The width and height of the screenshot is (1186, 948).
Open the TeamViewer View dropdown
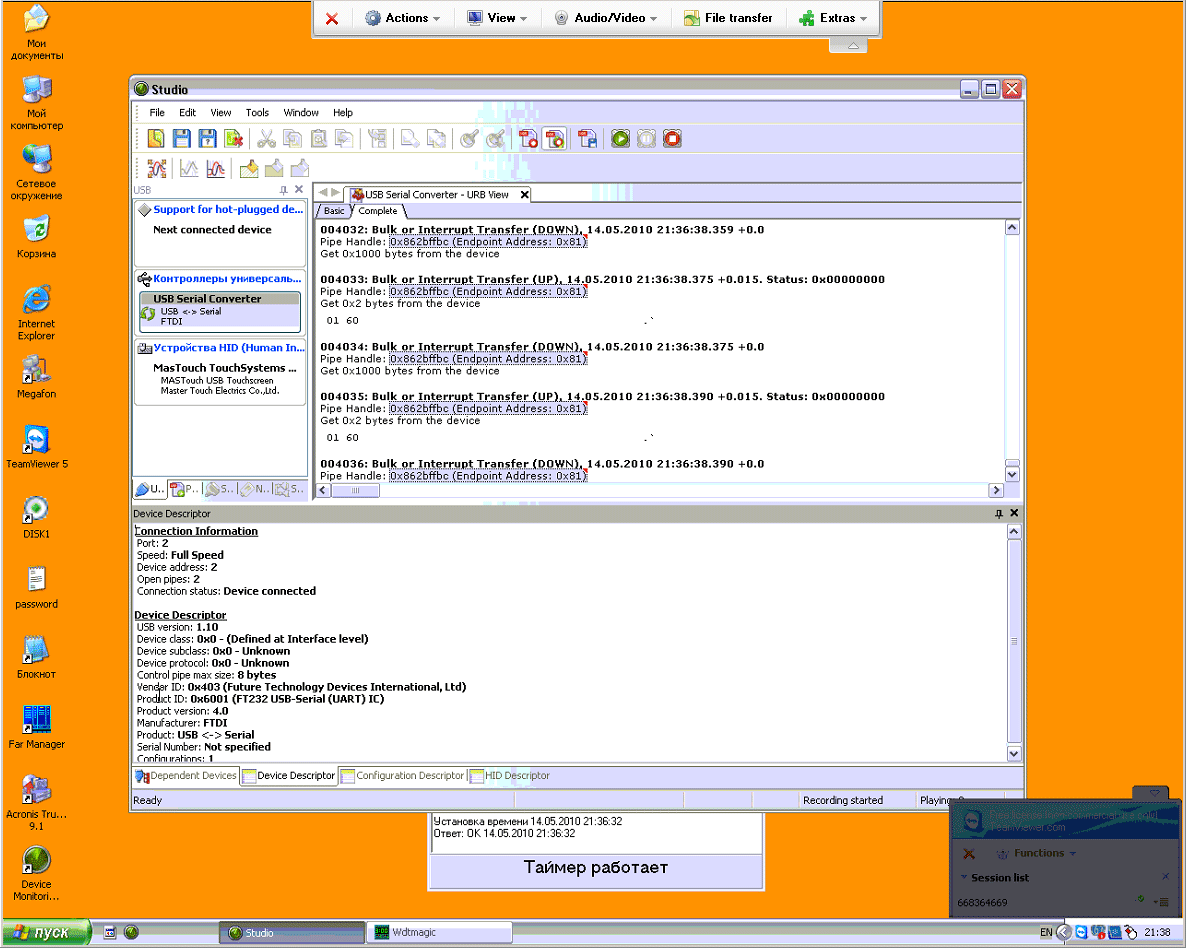[497, 18]
